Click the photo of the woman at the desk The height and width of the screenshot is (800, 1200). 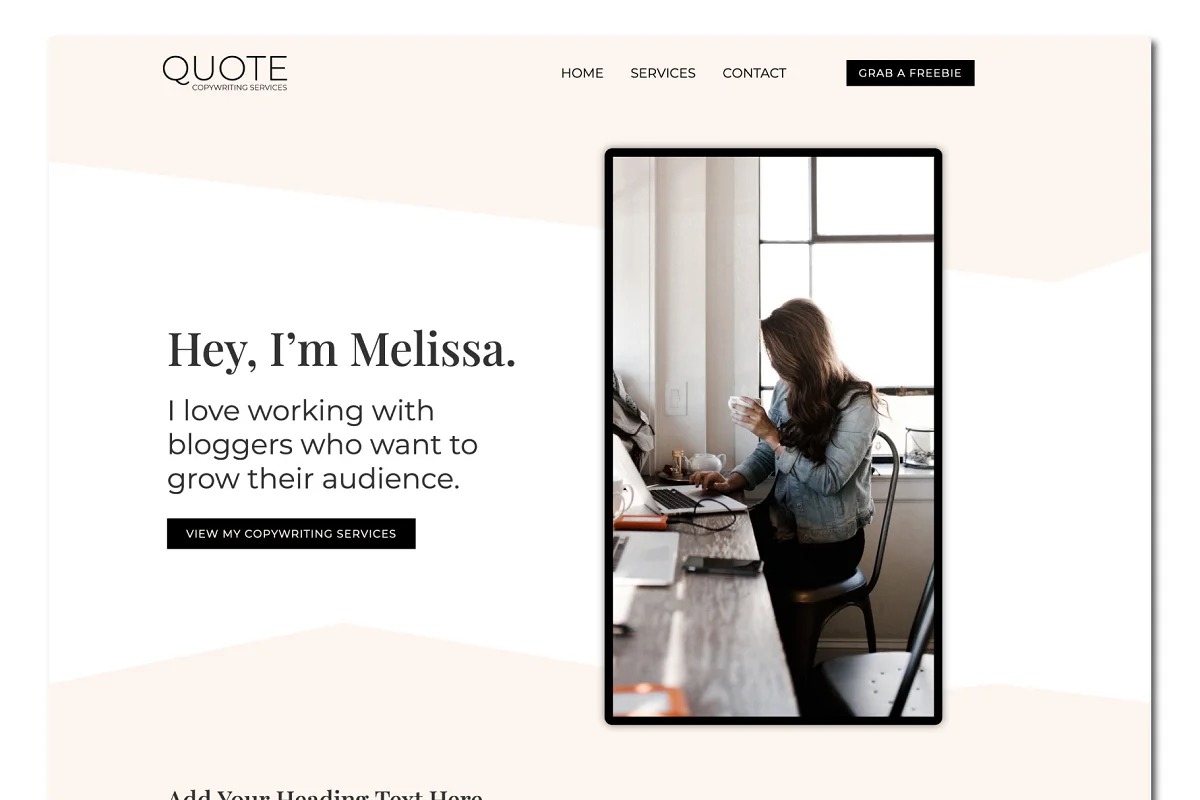(773, 436)
